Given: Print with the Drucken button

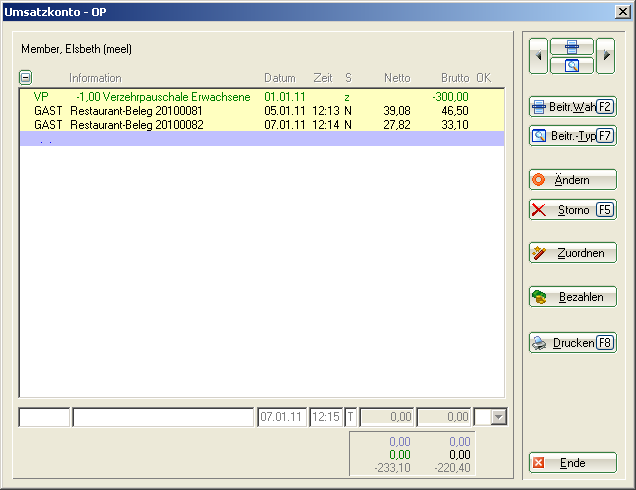Looking at the screenshot, I should tap(572, 343).
